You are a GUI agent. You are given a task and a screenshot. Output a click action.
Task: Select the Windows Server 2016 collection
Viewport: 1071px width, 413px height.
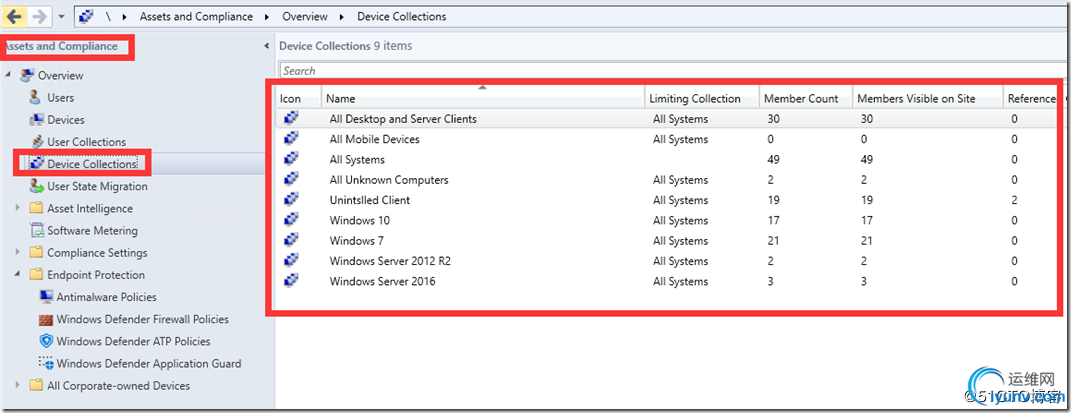tap(382, 281)
